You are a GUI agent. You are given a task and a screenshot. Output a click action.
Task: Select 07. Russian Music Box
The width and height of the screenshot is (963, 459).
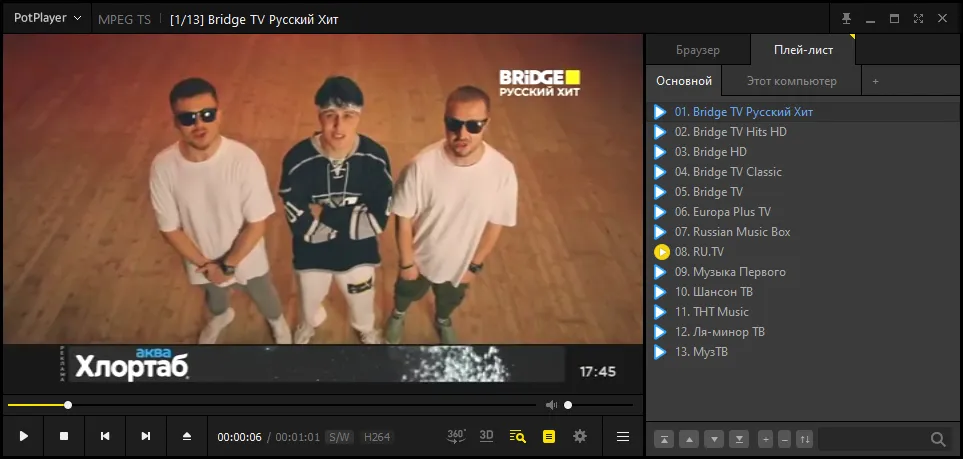(804, 232)
